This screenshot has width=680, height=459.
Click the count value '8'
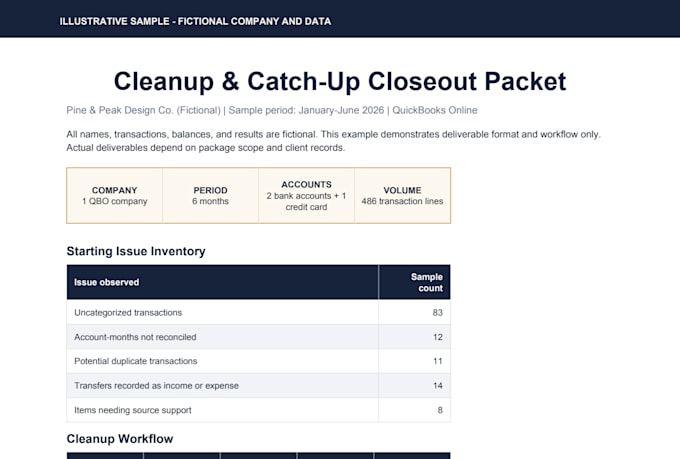(440, 410)
